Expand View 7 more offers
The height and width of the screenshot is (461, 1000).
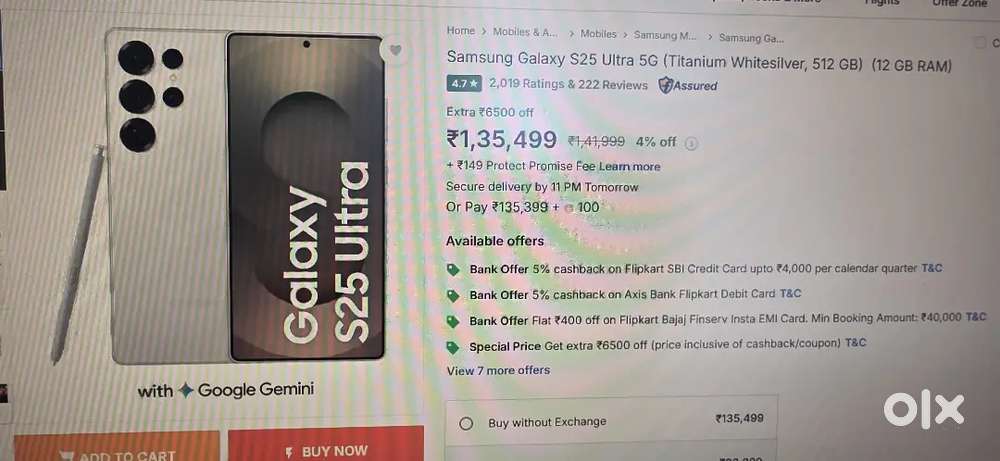pos(498,370)
